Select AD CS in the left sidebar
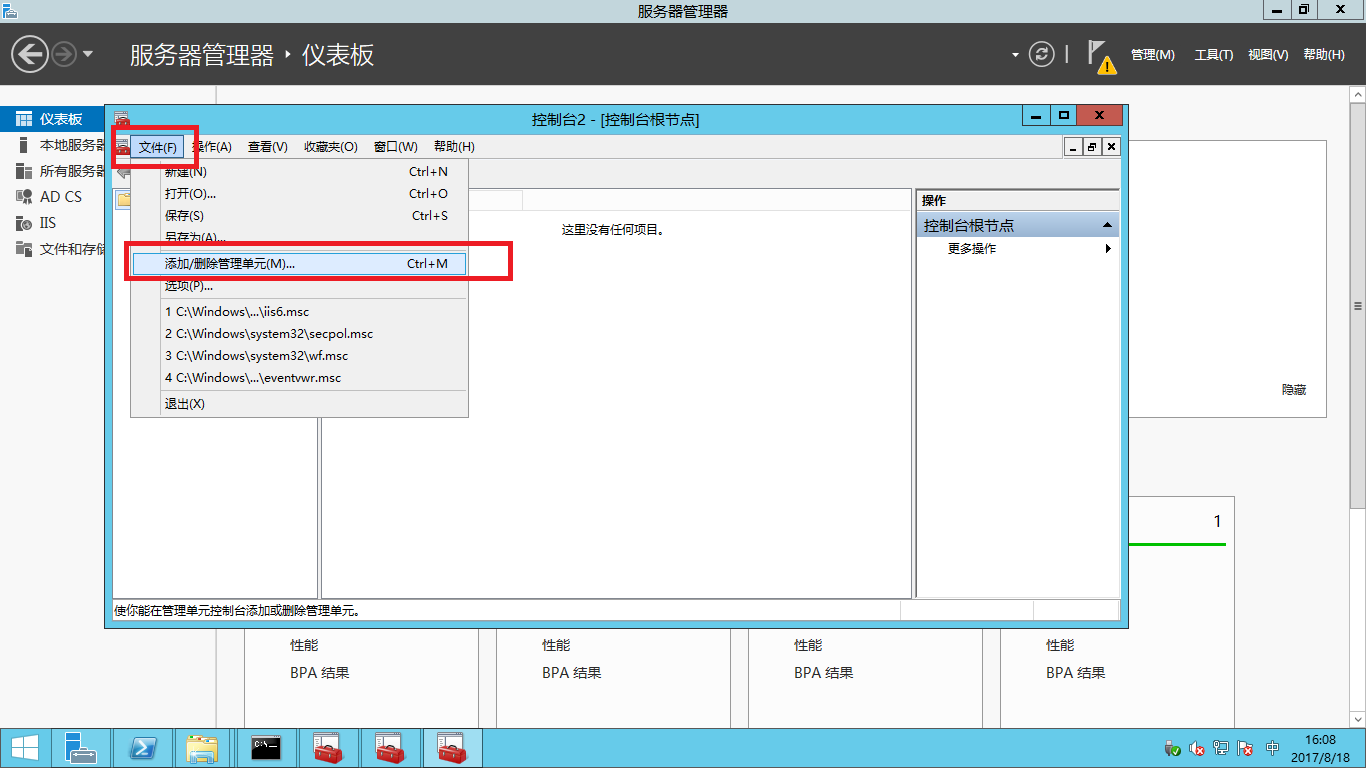Screen dimensions: 1366x768 click(x=60, y=197)
